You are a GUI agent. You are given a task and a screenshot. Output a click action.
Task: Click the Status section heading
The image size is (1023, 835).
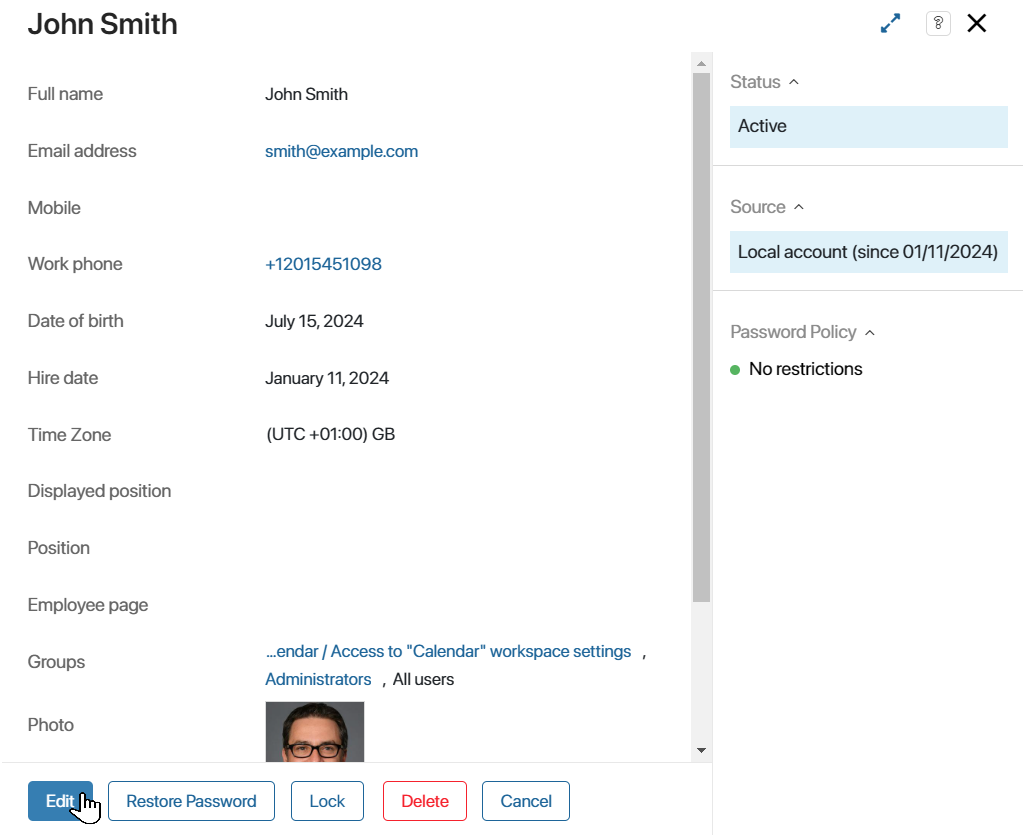point(755,82)
